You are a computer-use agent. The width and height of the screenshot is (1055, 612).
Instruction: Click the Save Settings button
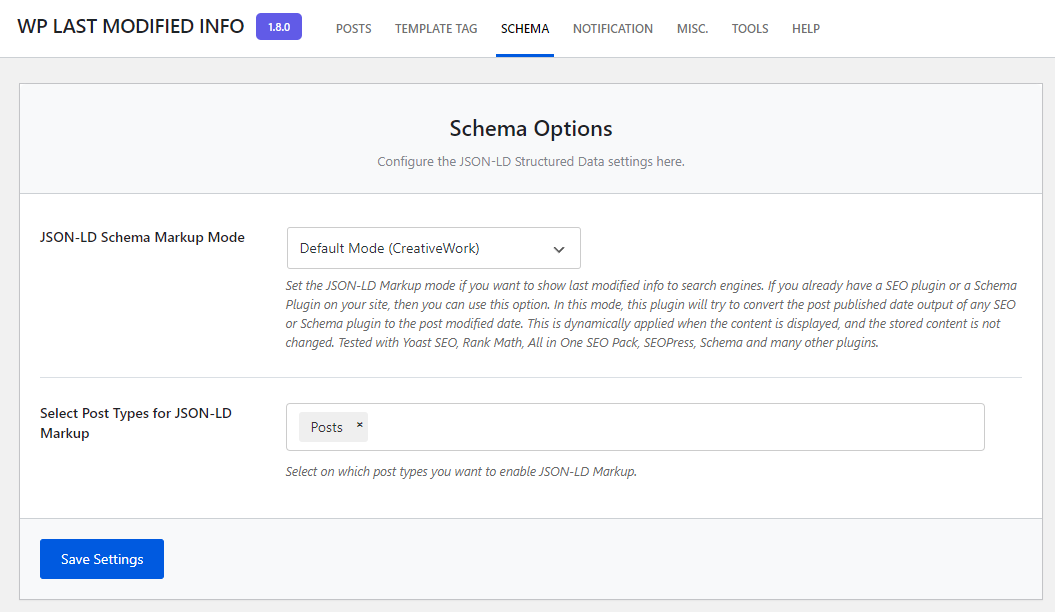[102, 559]
